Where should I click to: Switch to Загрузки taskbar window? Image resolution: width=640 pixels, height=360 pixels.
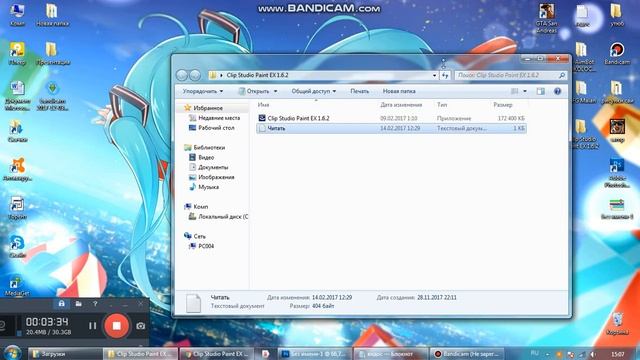[x=65, y=354]
